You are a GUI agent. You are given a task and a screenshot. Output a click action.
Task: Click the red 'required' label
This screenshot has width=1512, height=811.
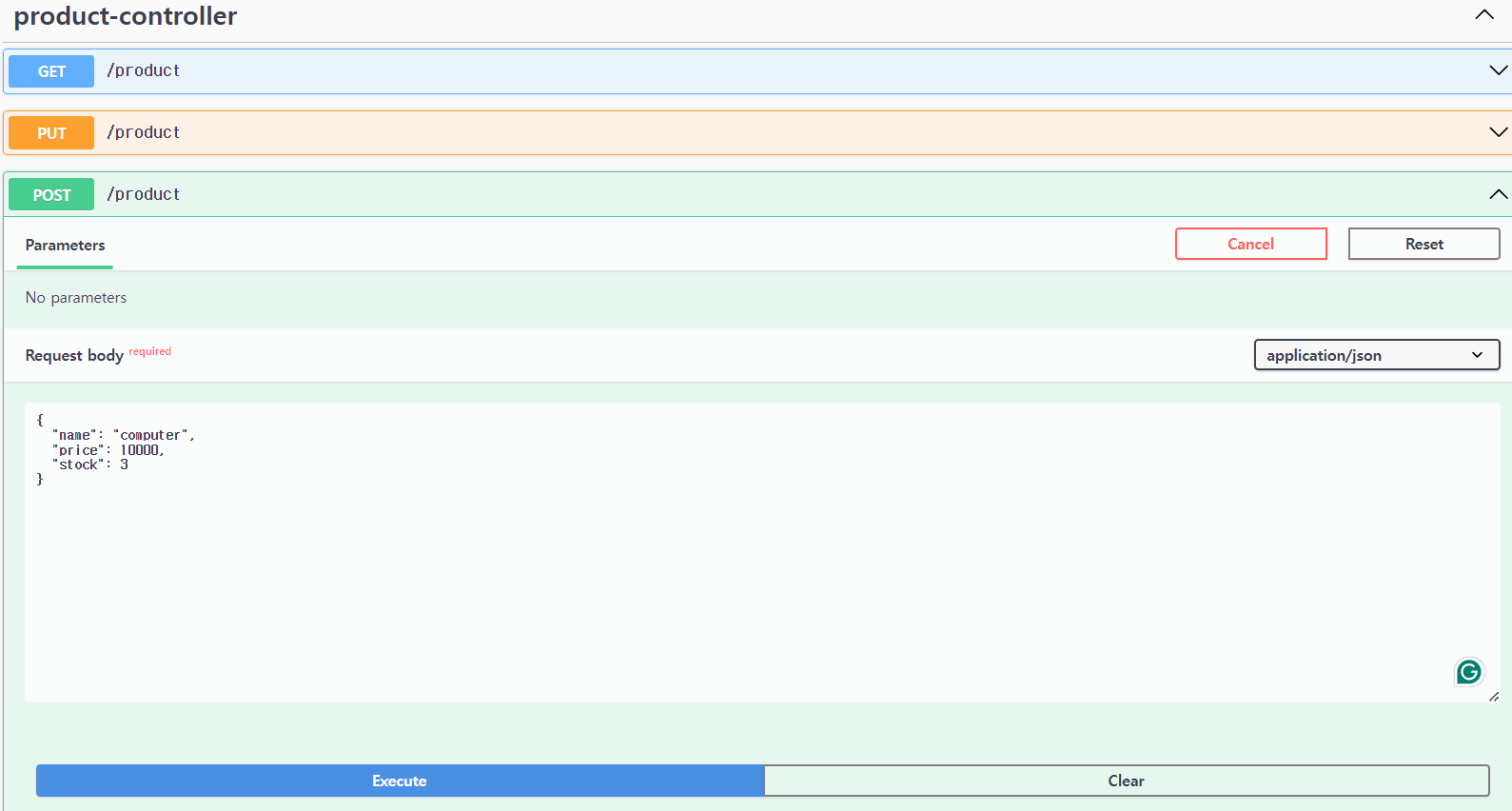click(x=150, y=351)
